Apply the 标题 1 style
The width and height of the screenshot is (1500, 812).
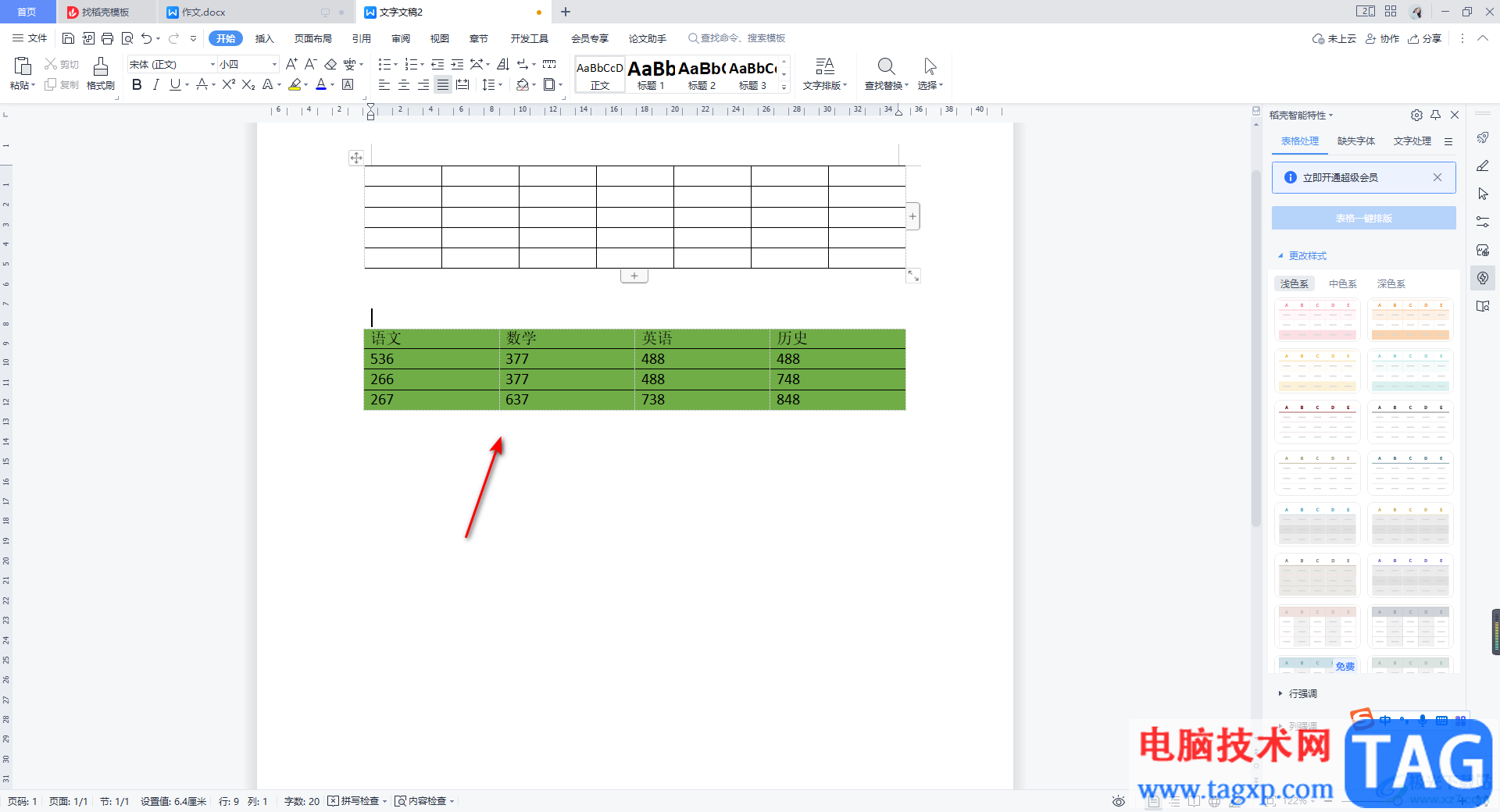(x=651, y=75)
